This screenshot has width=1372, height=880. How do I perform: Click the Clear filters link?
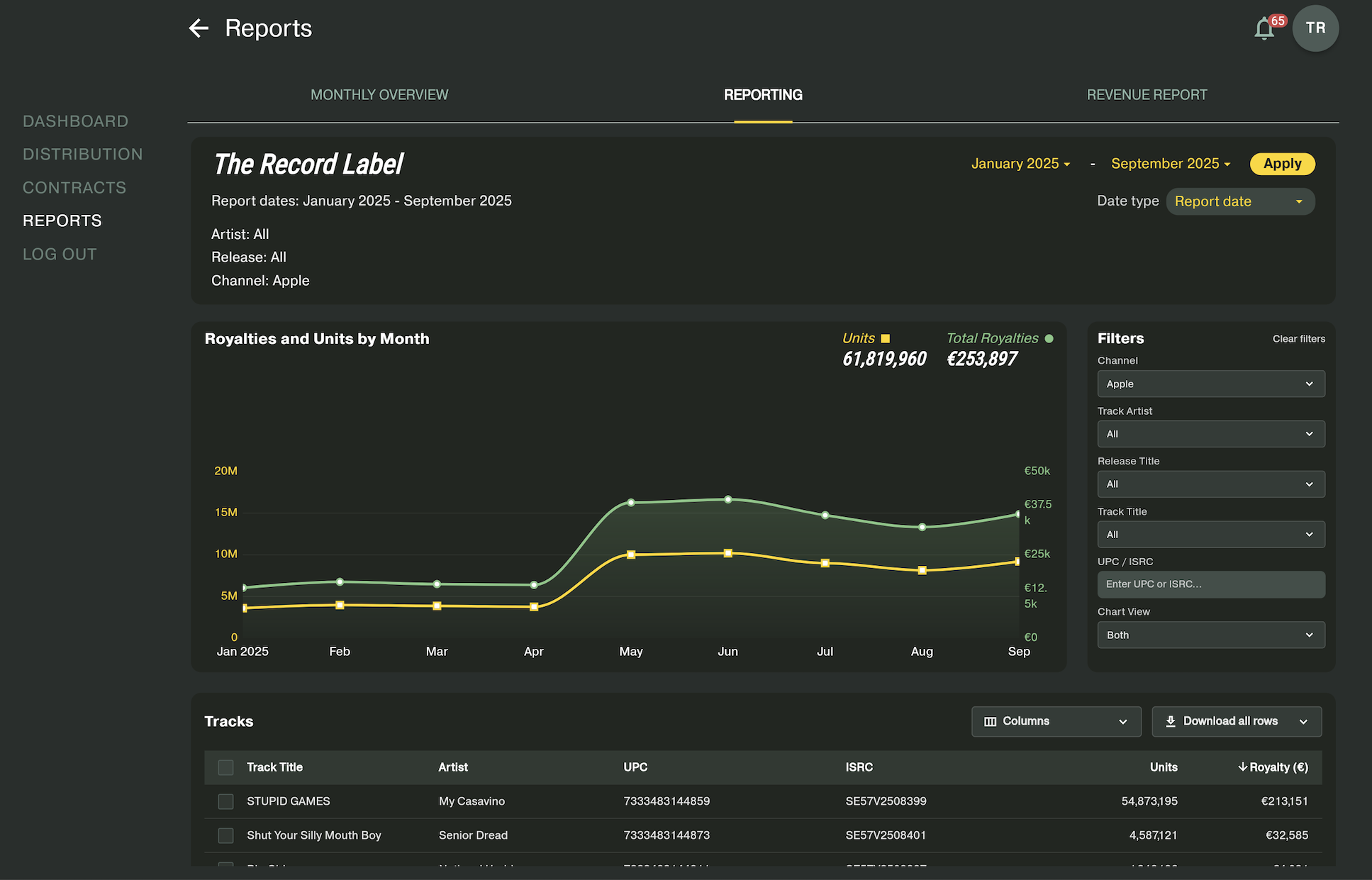[x=1298, y=339]
